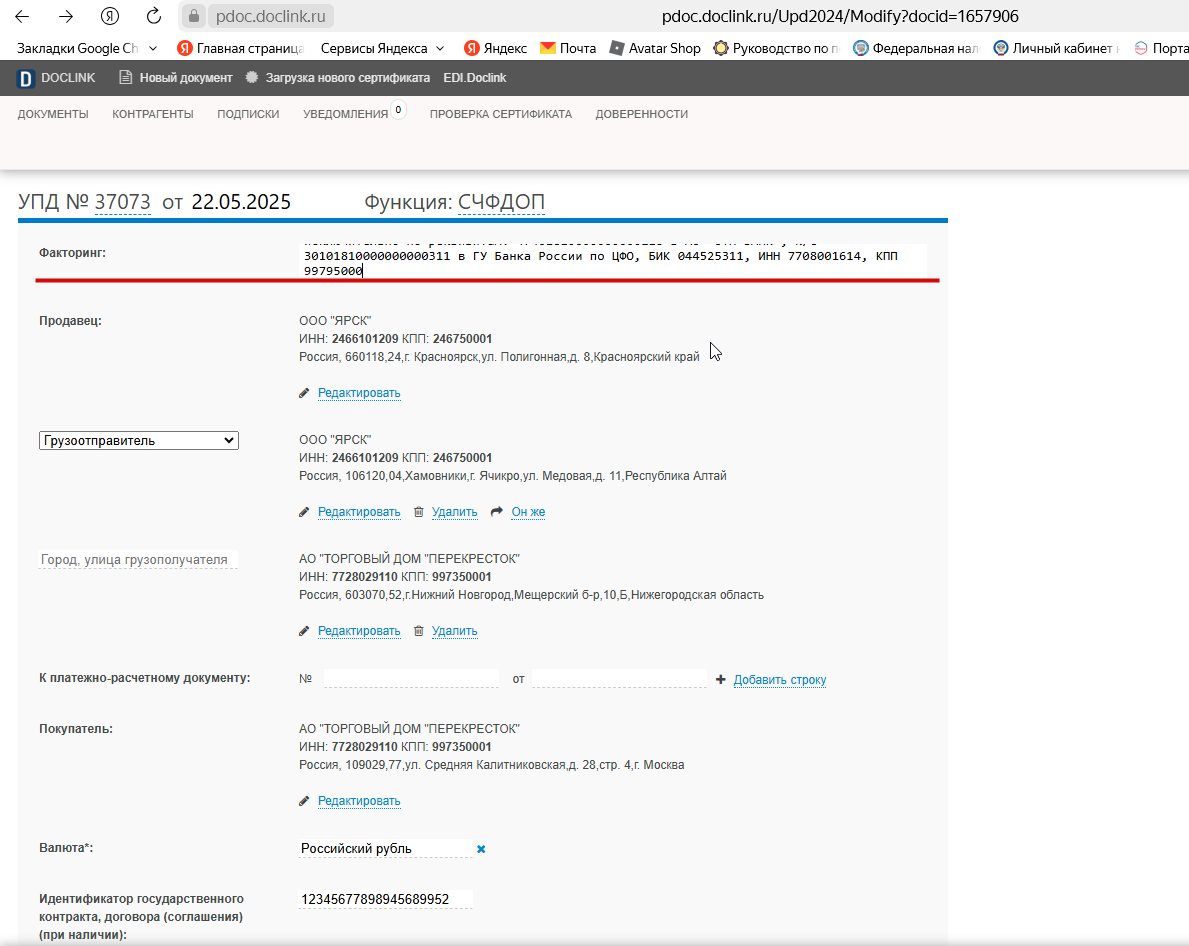Image resolution: width=1189 pixels, height=946 pixels.
Task: Click the document date 22.05.2025
Action: [x=240, y=202]
